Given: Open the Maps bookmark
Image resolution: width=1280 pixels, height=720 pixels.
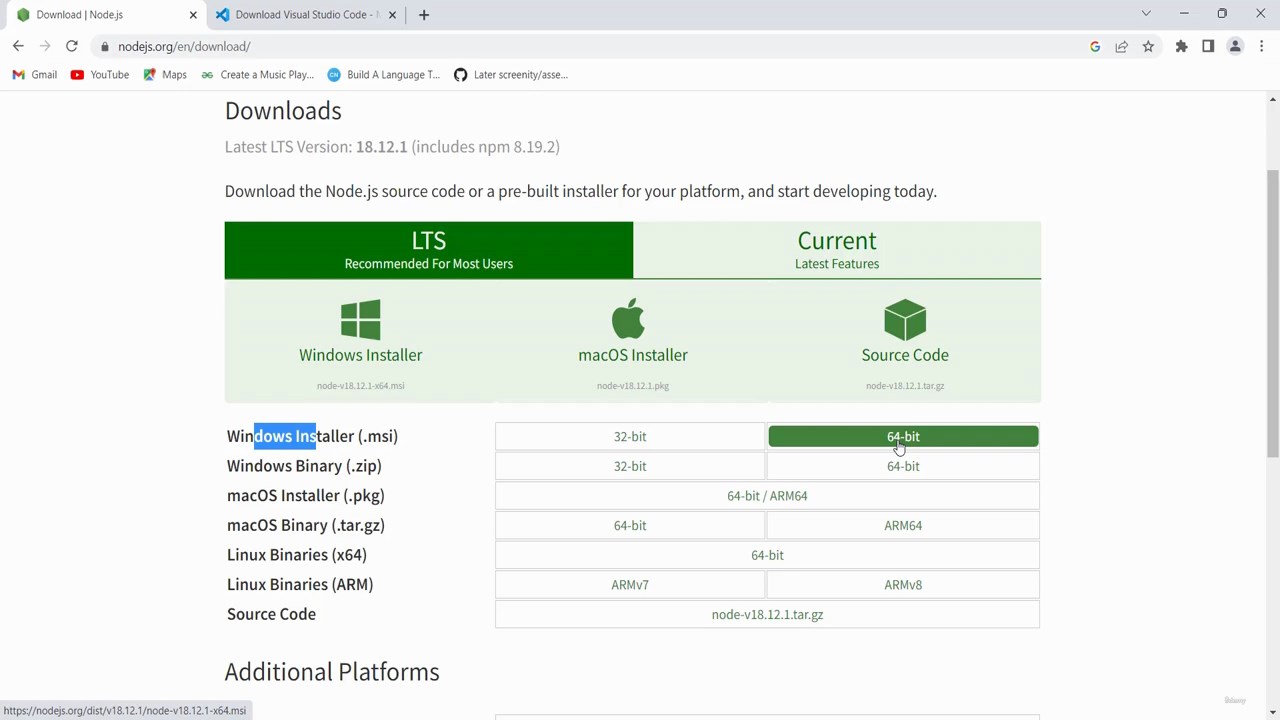Looking at the screenshot, I should pyautogui.click(x=165, y=75).
